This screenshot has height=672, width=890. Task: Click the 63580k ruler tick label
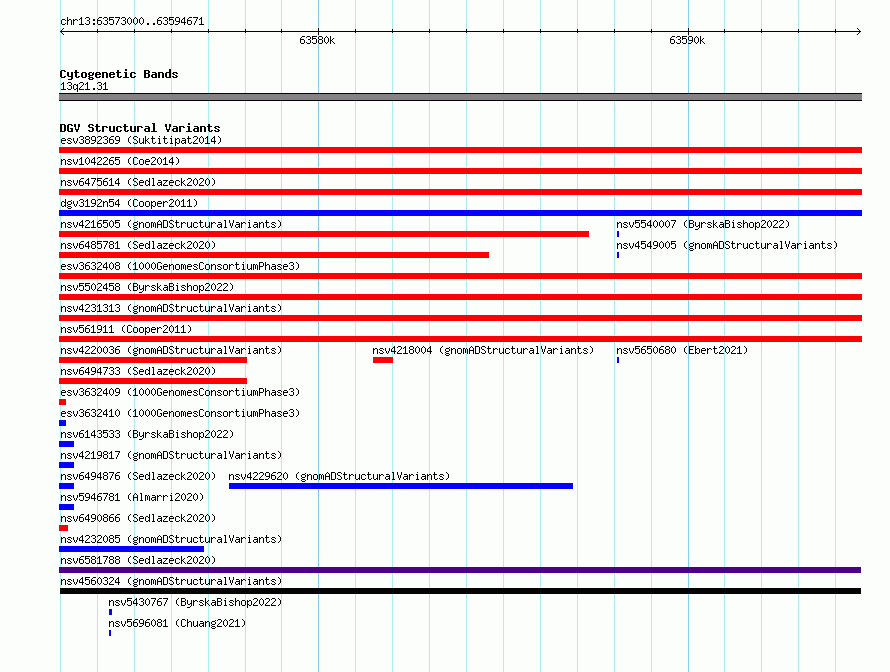point(317,40)
